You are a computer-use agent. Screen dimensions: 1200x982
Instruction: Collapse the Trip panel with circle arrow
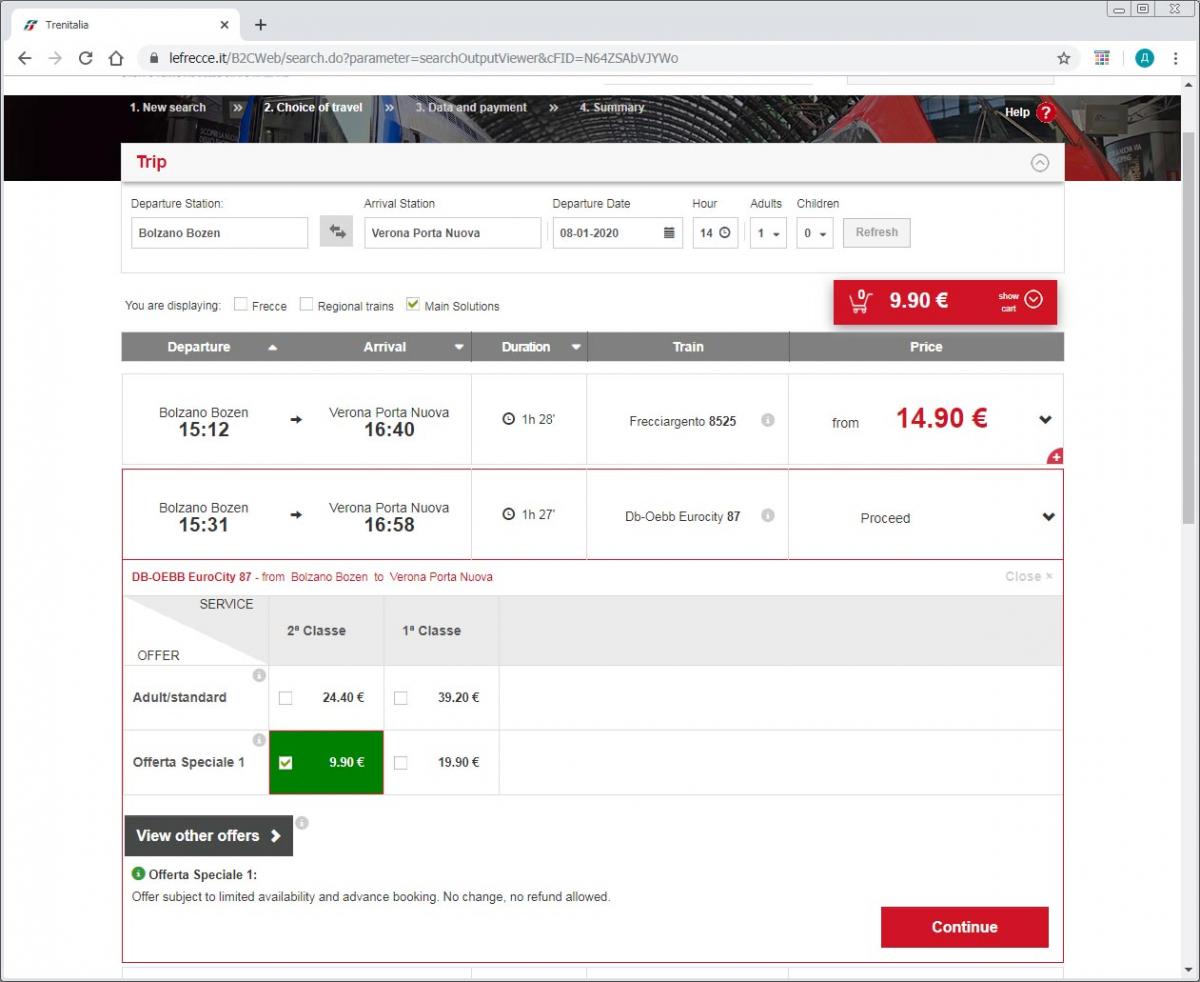1040,163
